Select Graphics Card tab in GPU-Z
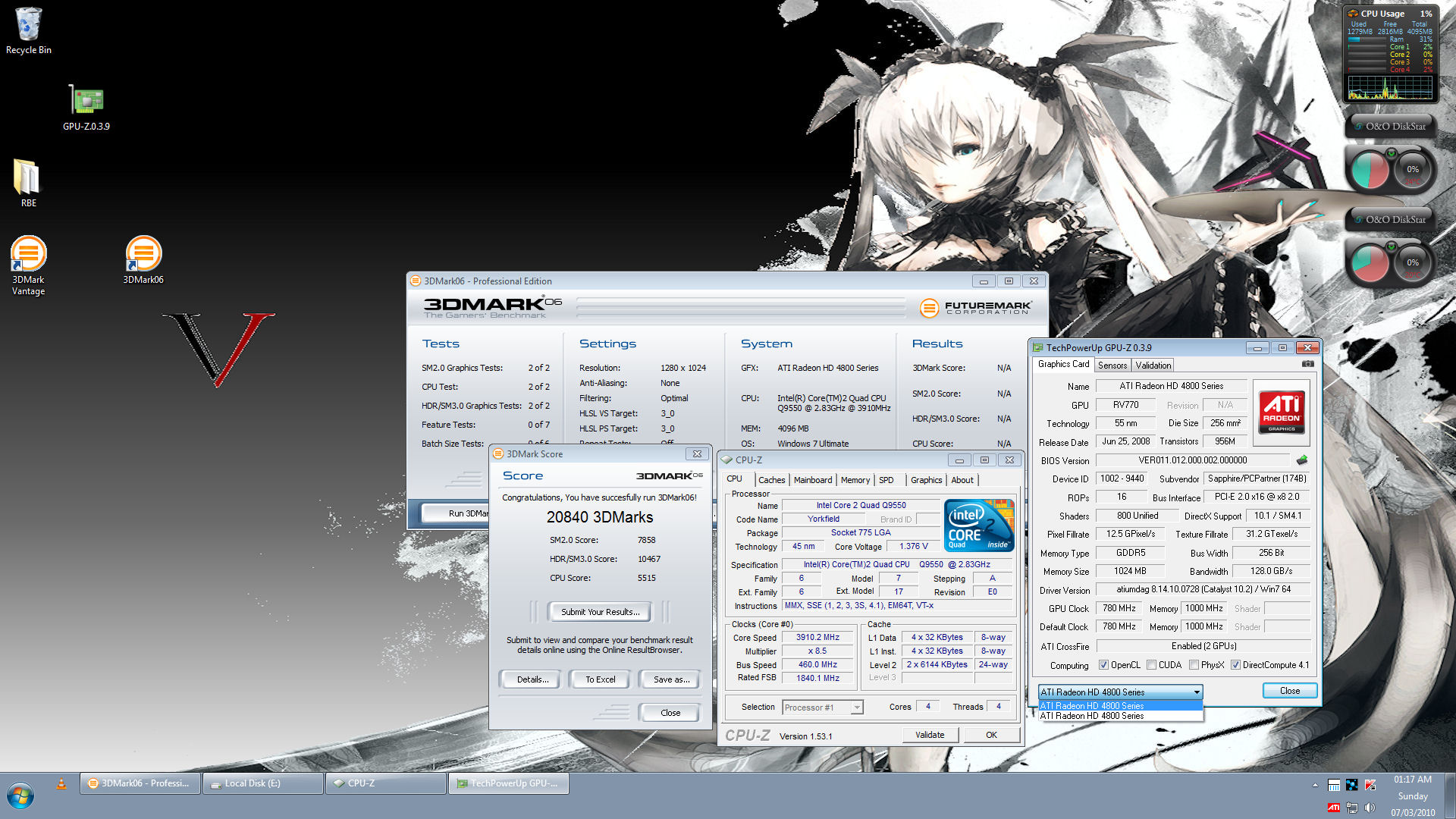Image resolution: width=1456 pixels, height=819 pixels. pos(1063,364)
